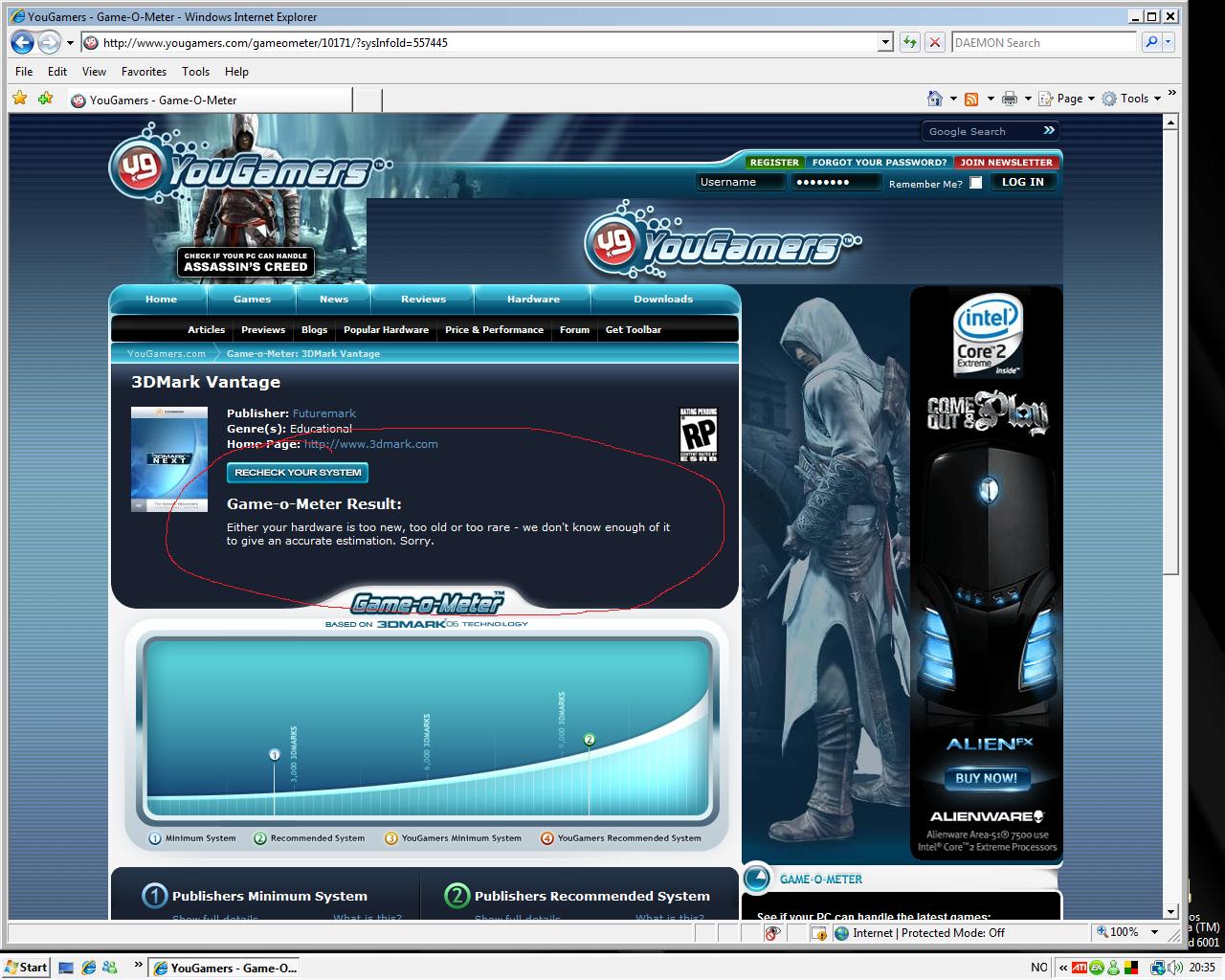Viewport: 1225px width, 980px height.
Task: Click the IE Forward arrow button
Action: 49,42
